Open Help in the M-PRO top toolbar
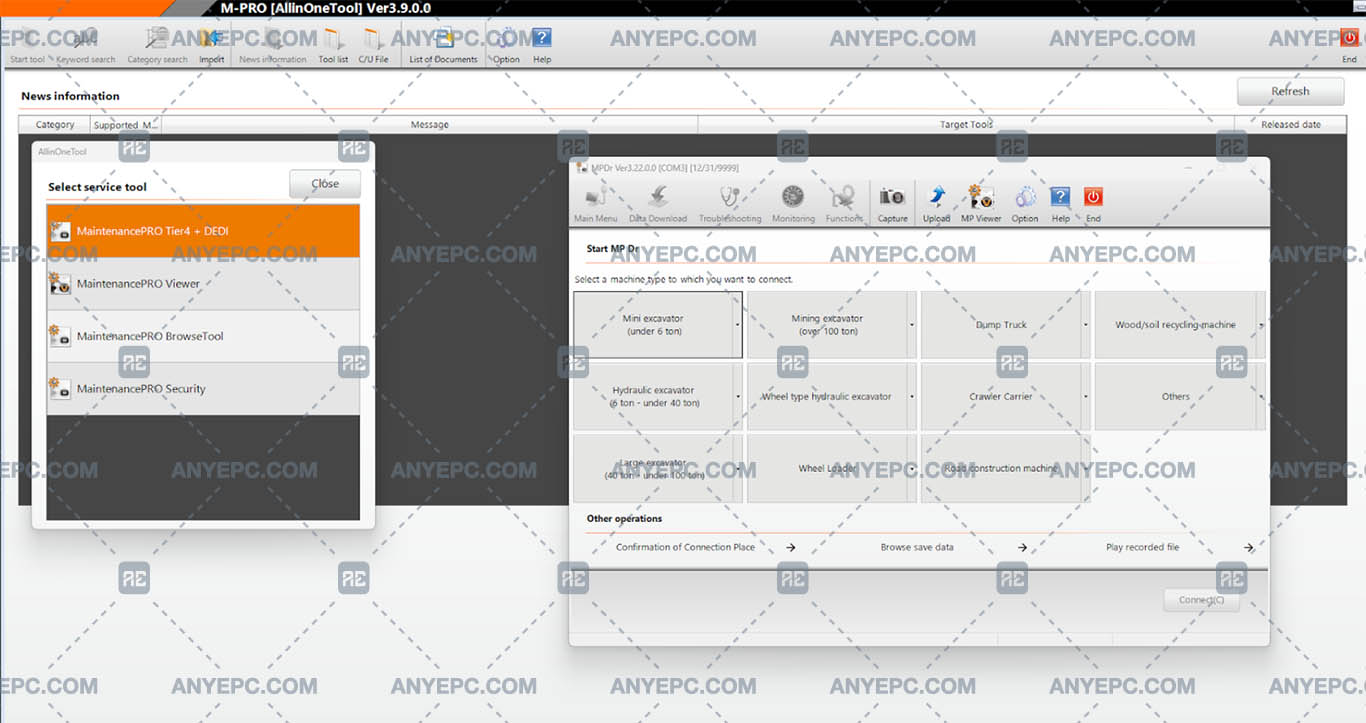This screenshot has height=723, width=1366. 542,46
